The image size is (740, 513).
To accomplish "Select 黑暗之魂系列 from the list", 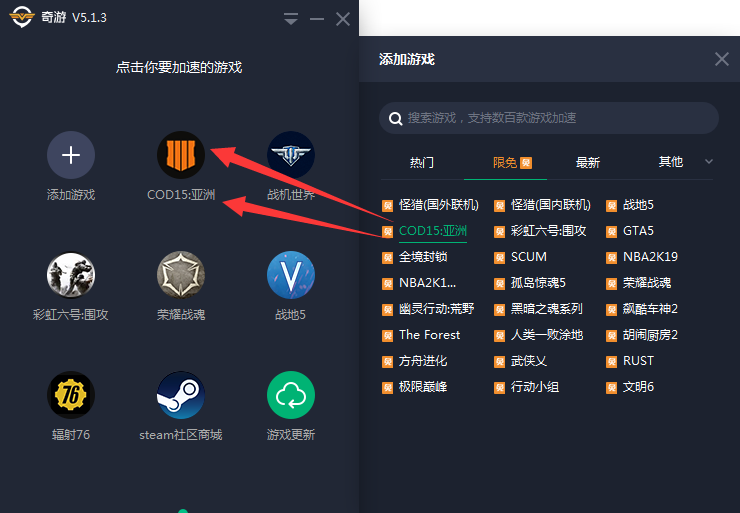I will 547,309.
